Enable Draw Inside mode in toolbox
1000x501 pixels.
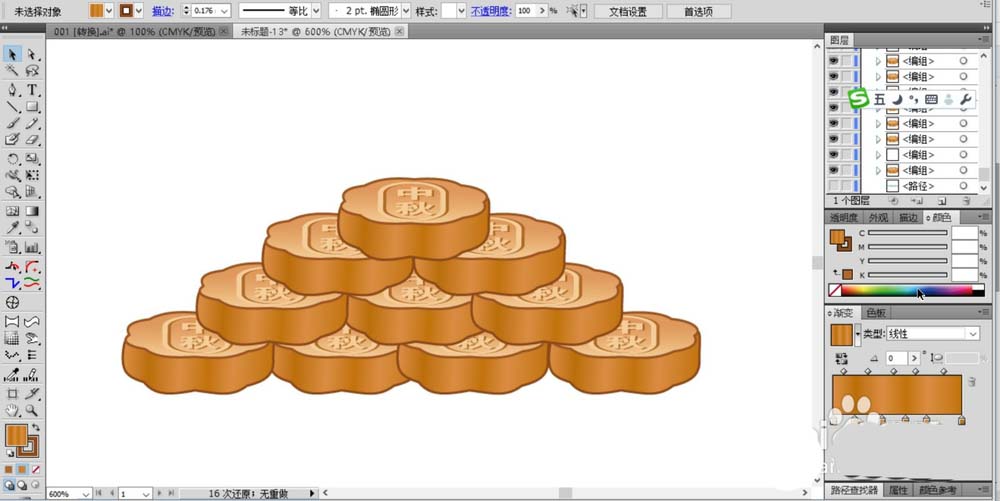[x=34, y=485]
